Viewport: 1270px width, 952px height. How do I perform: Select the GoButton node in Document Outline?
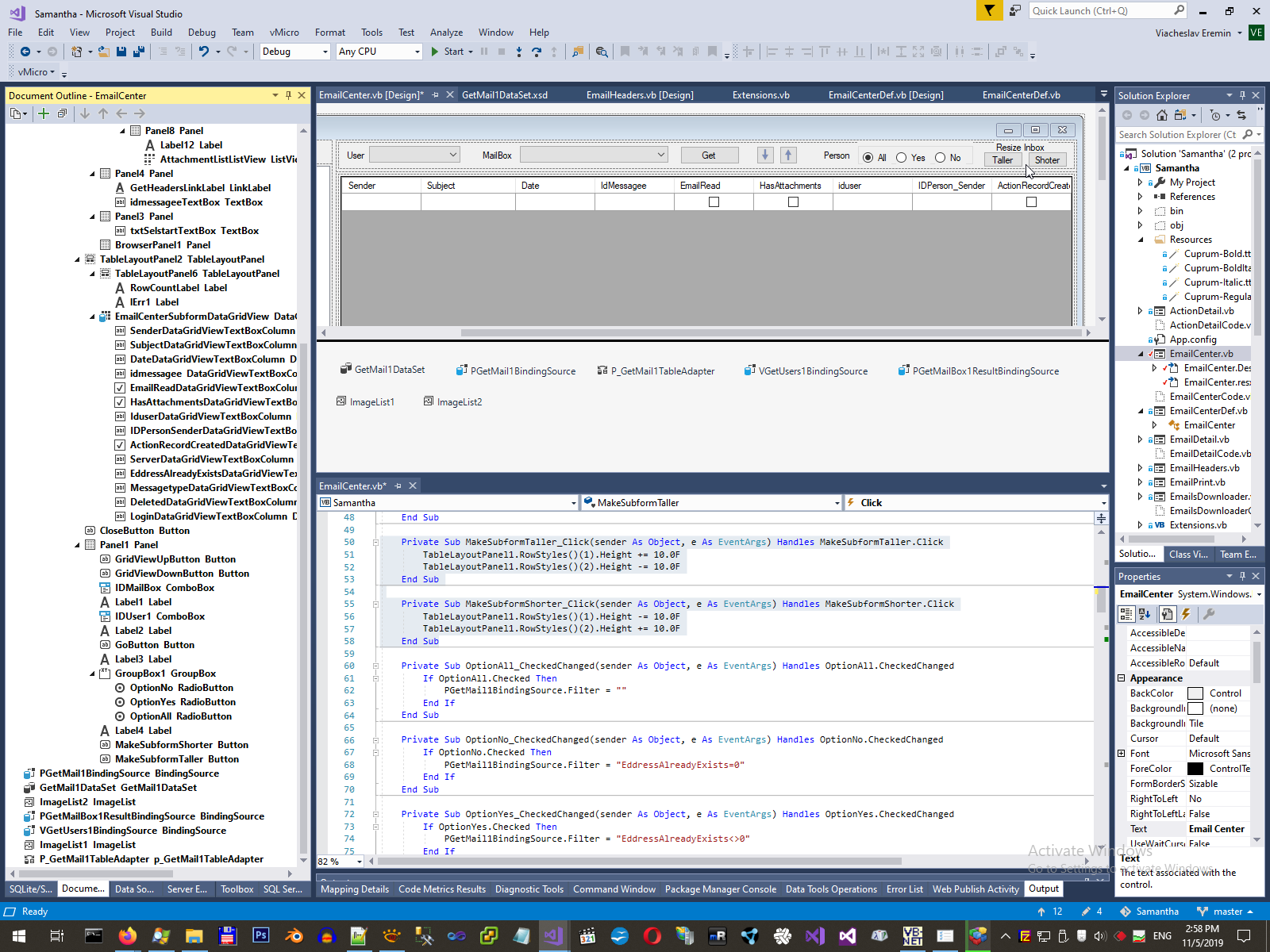point(155,645)
